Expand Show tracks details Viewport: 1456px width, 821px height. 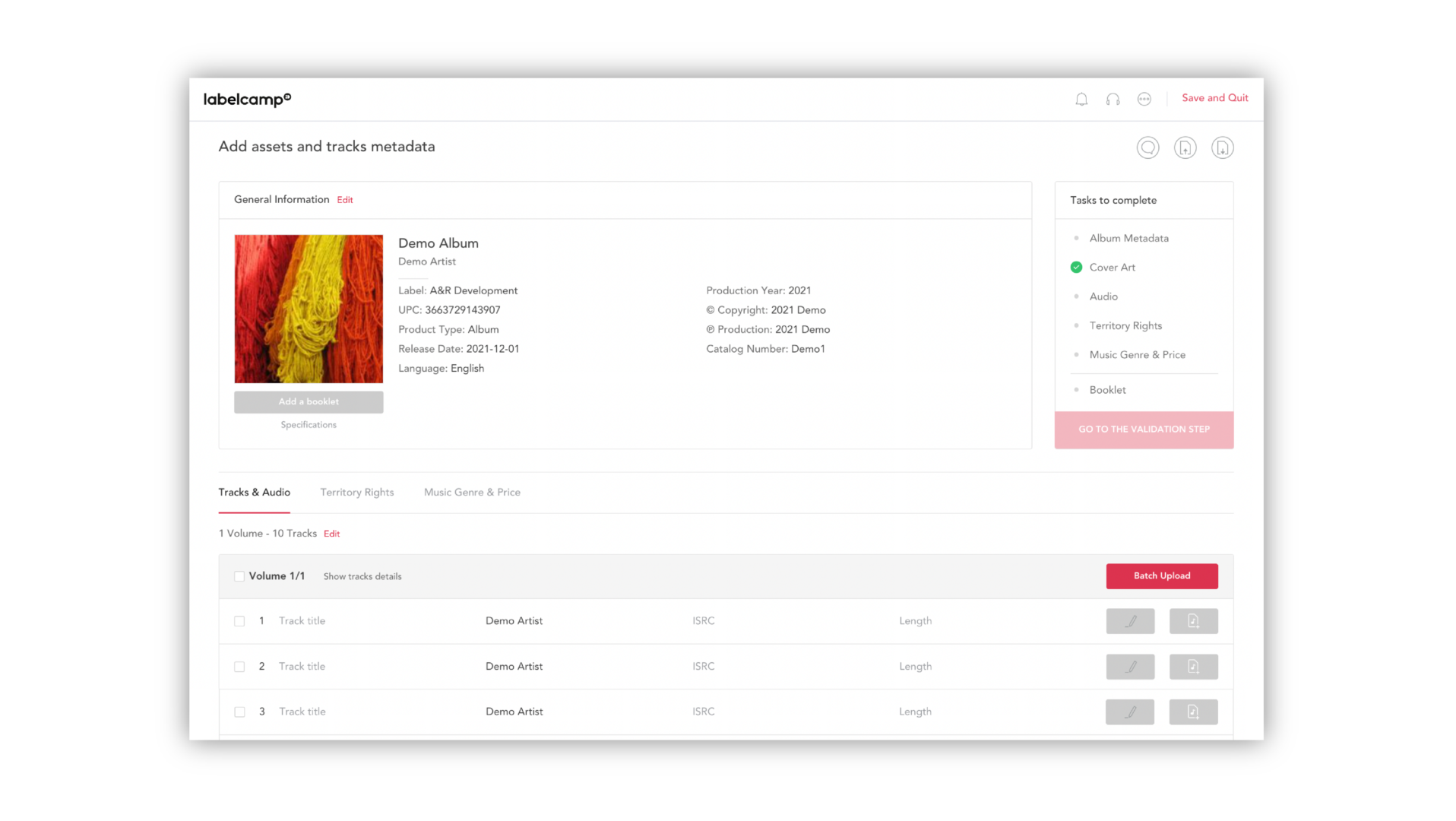pyautogui.click(x=362, y=577)
